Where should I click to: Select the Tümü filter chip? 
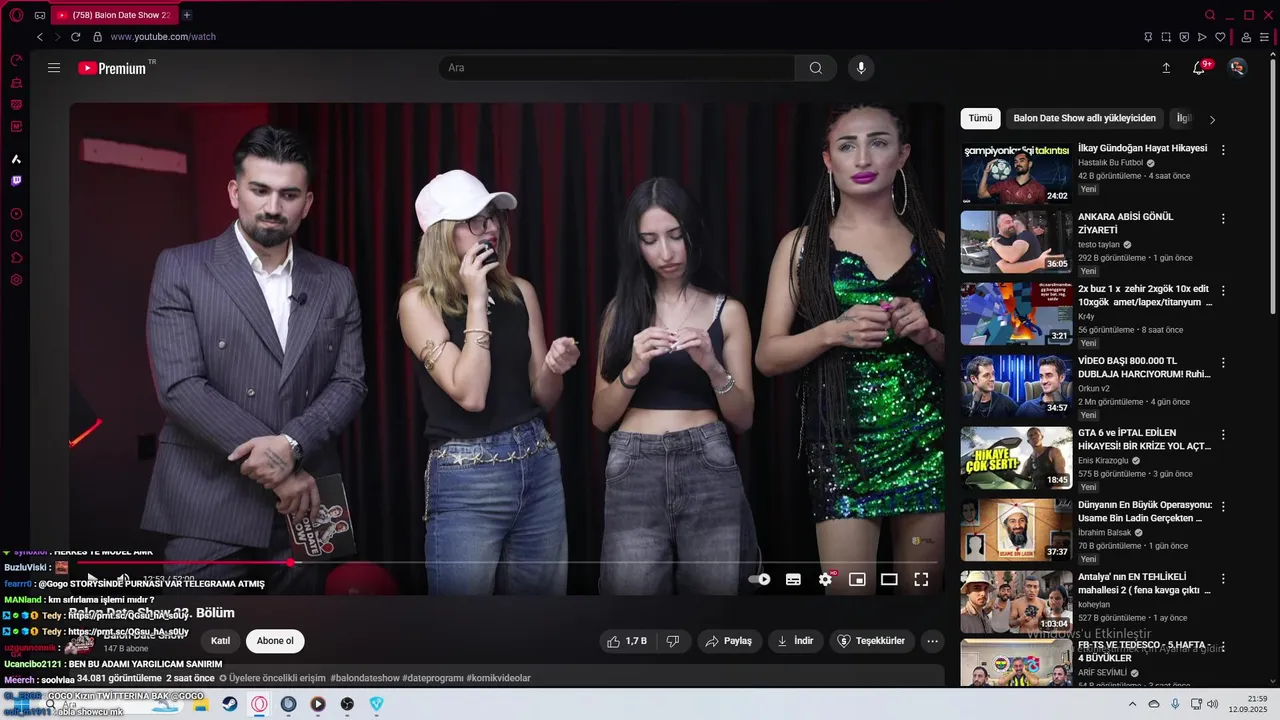point(980,118)
